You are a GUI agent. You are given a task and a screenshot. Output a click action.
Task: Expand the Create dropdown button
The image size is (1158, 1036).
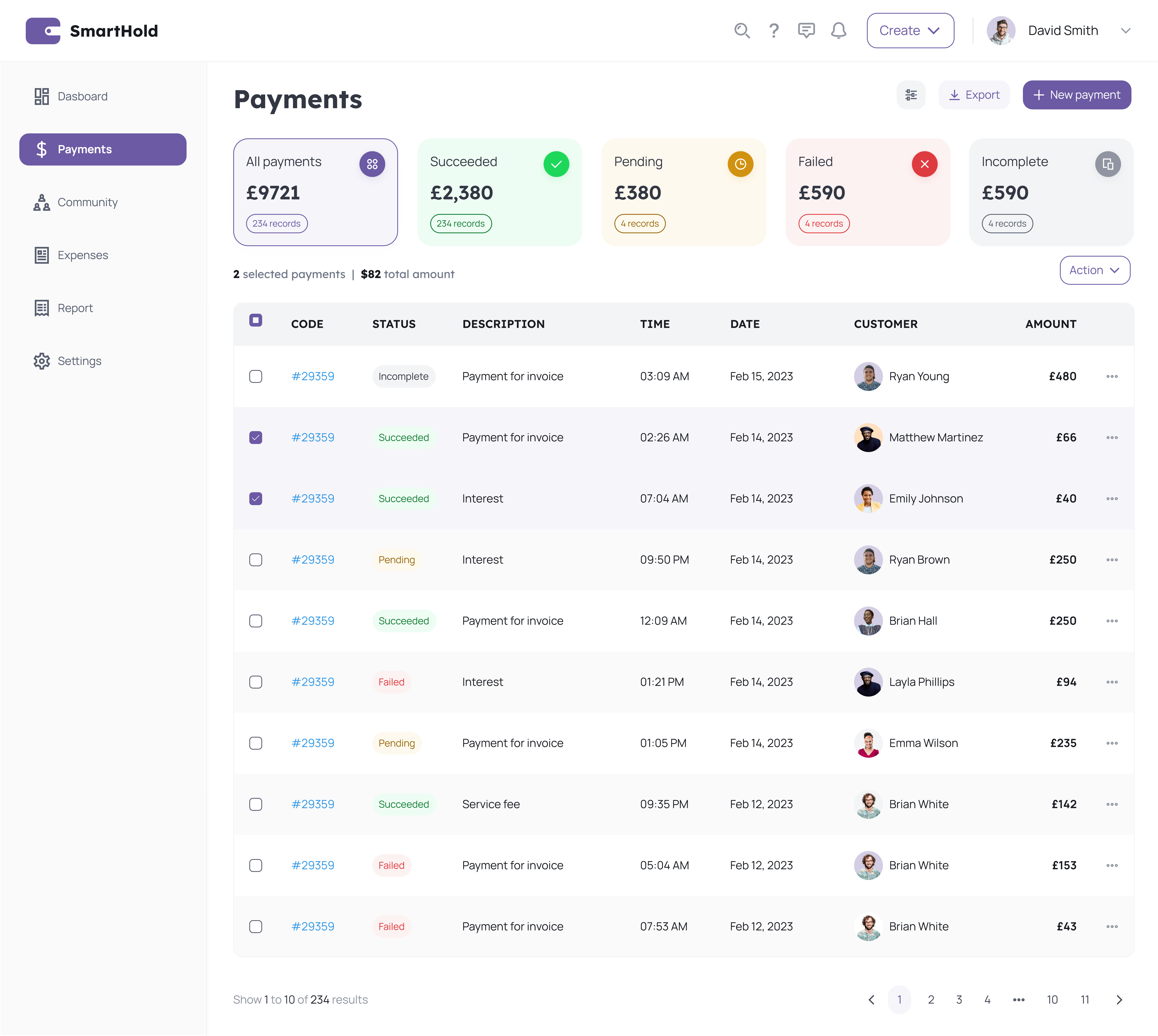click(910, 31)
